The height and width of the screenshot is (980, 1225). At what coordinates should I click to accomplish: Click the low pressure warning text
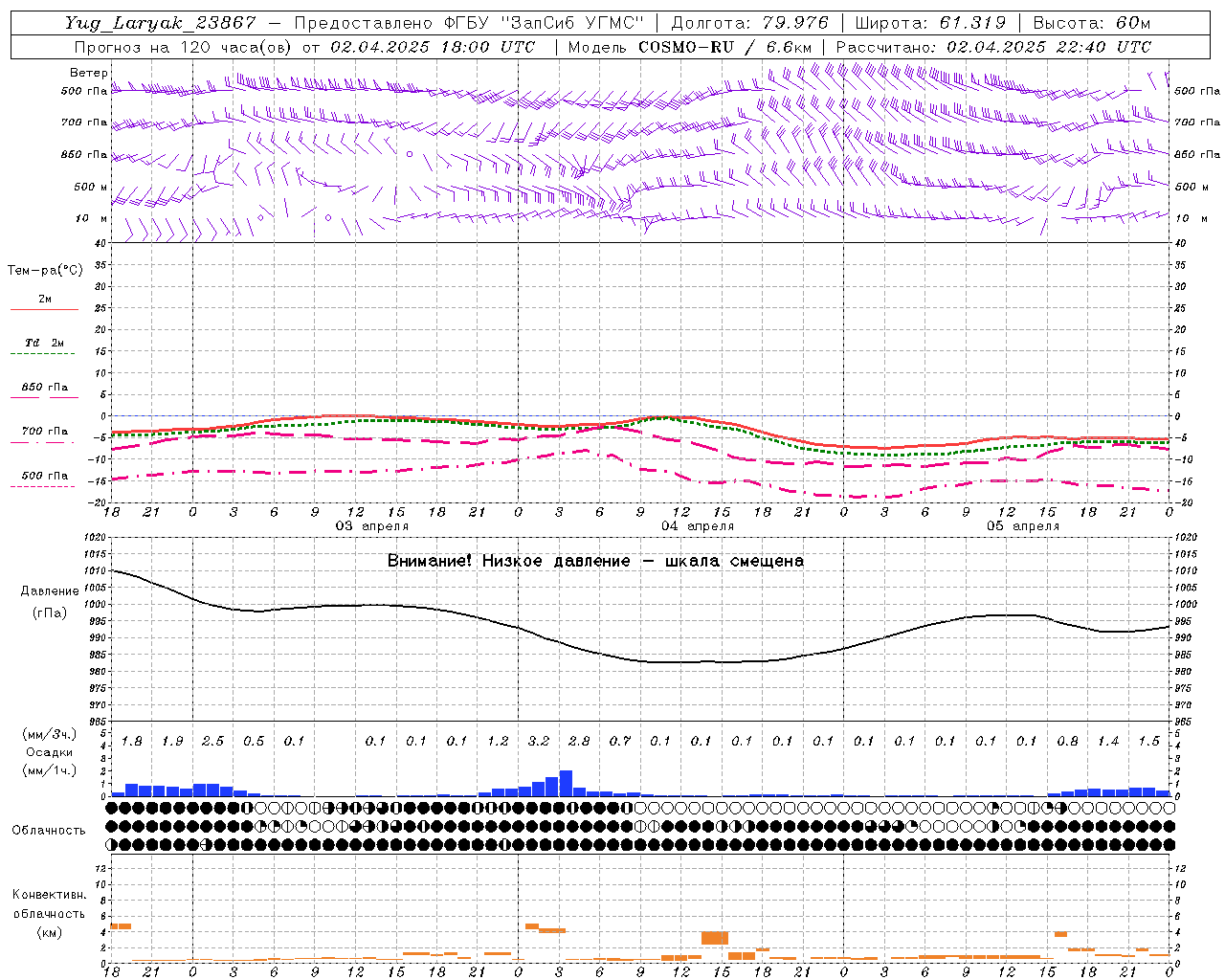[595, 561]
